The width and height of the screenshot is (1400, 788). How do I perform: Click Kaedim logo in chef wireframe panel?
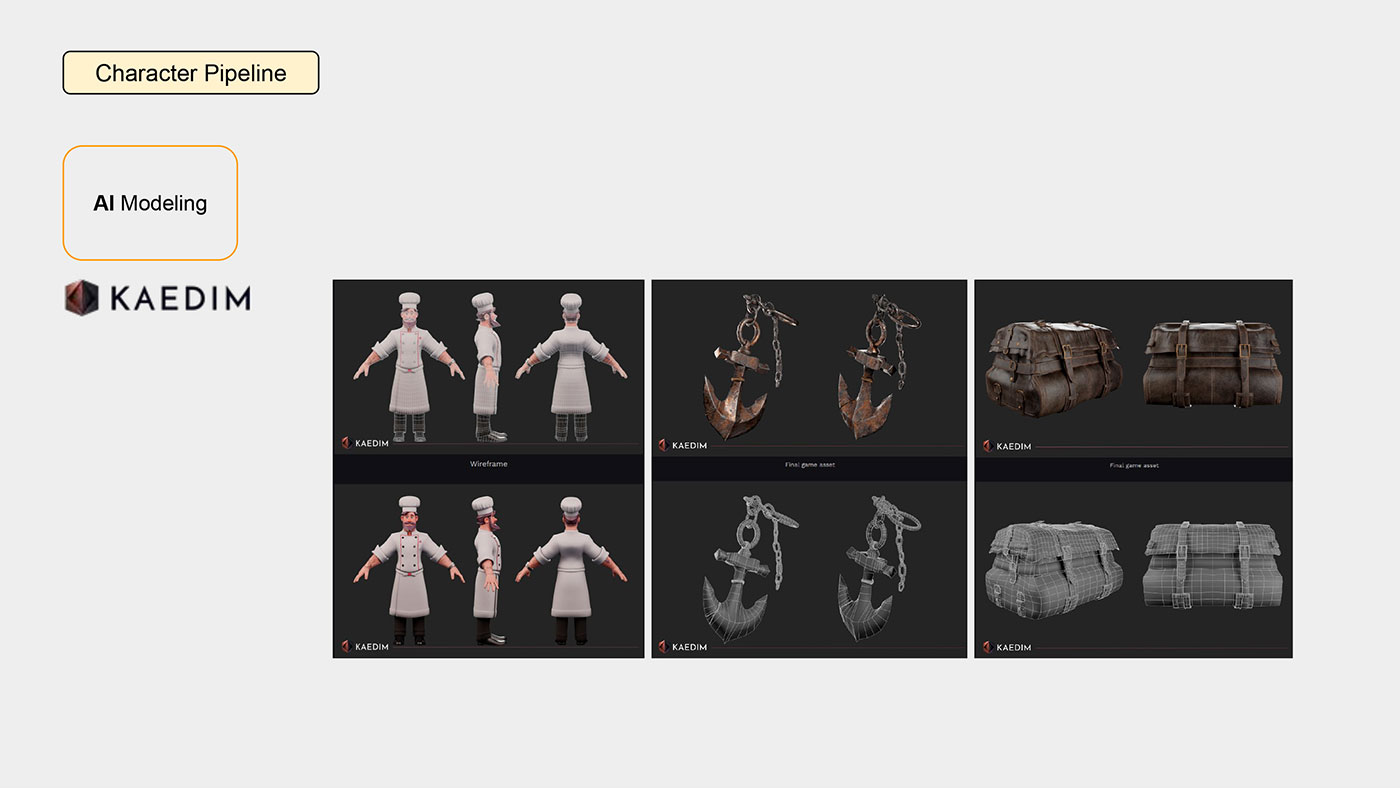365,443
